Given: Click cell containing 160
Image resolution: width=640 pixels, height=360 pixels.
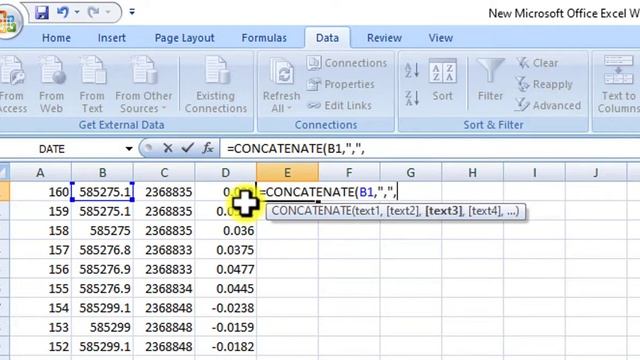Looking at the screenshot, I should (40, 192).
